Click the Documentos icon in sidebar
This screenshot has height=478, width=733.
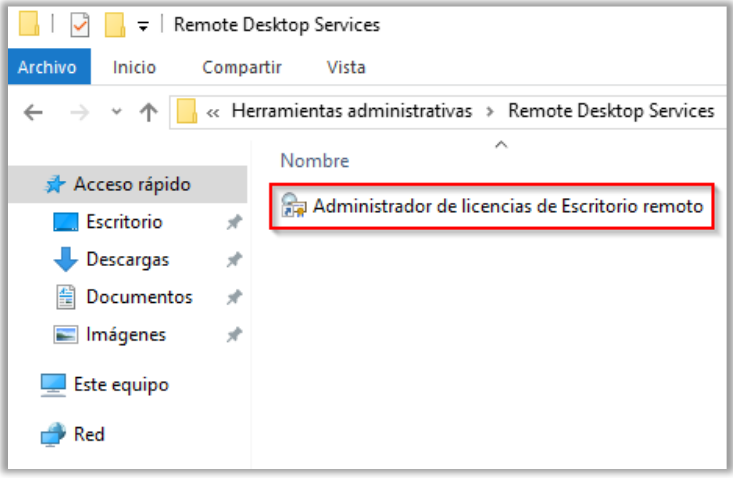tap(66, 297)
